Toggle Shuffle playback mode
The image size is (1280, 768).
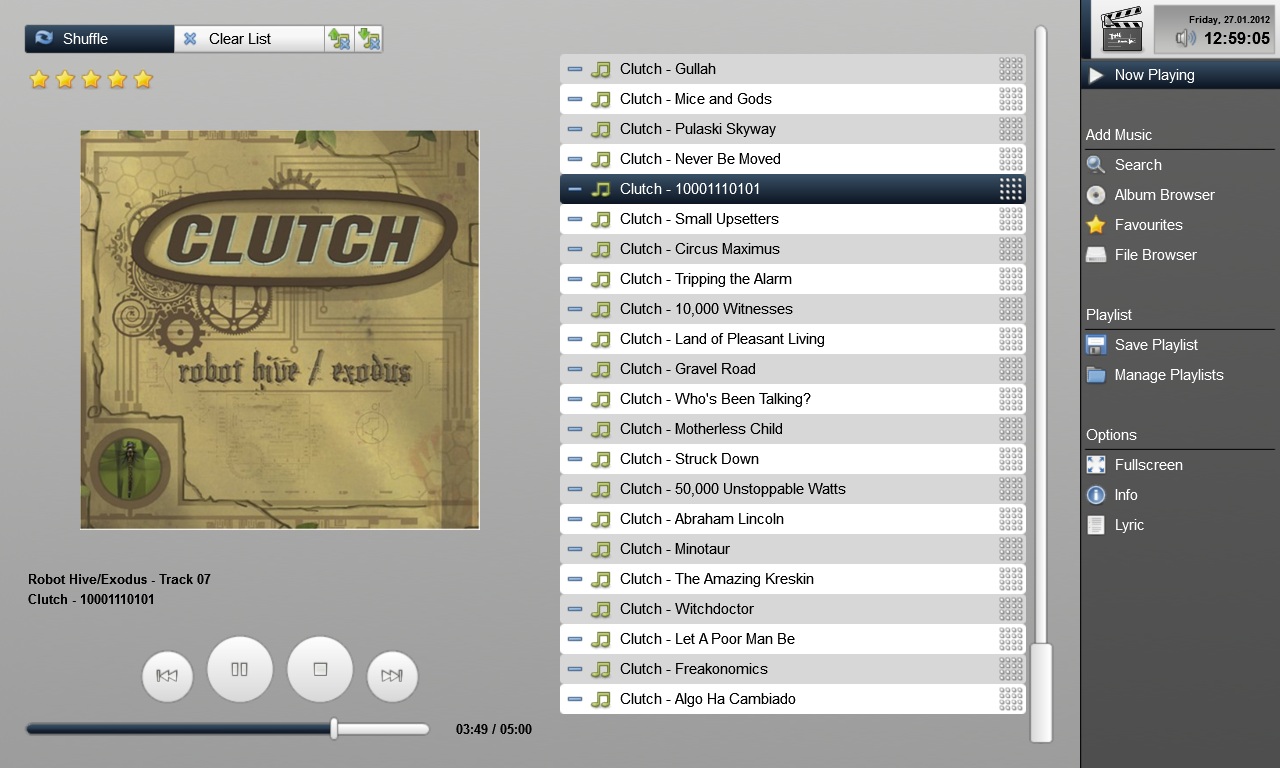(x=100, y=39)
